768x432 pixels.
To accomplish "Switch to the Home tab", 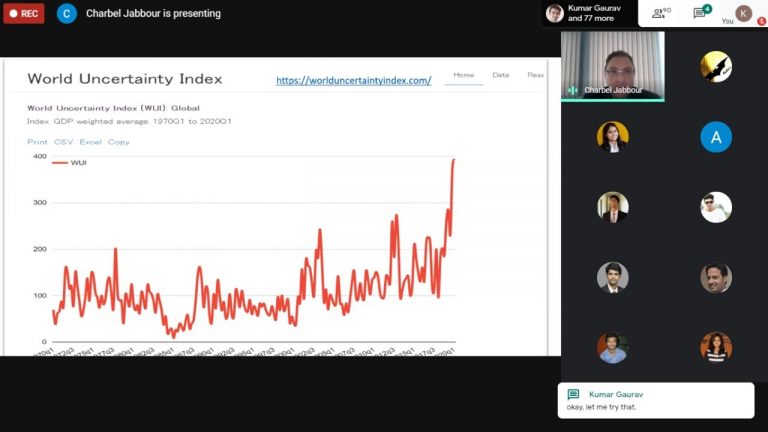I will coord(464,75).
